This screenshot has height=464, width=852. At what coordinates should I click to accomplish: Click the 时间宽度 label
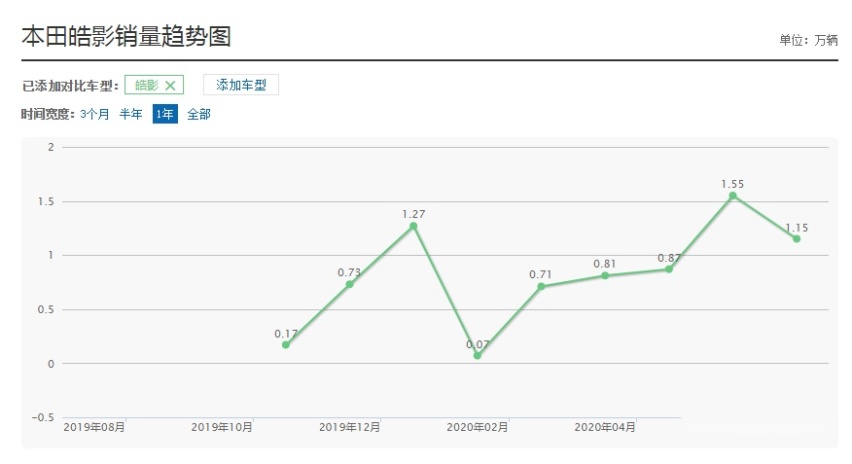point(48,114)
